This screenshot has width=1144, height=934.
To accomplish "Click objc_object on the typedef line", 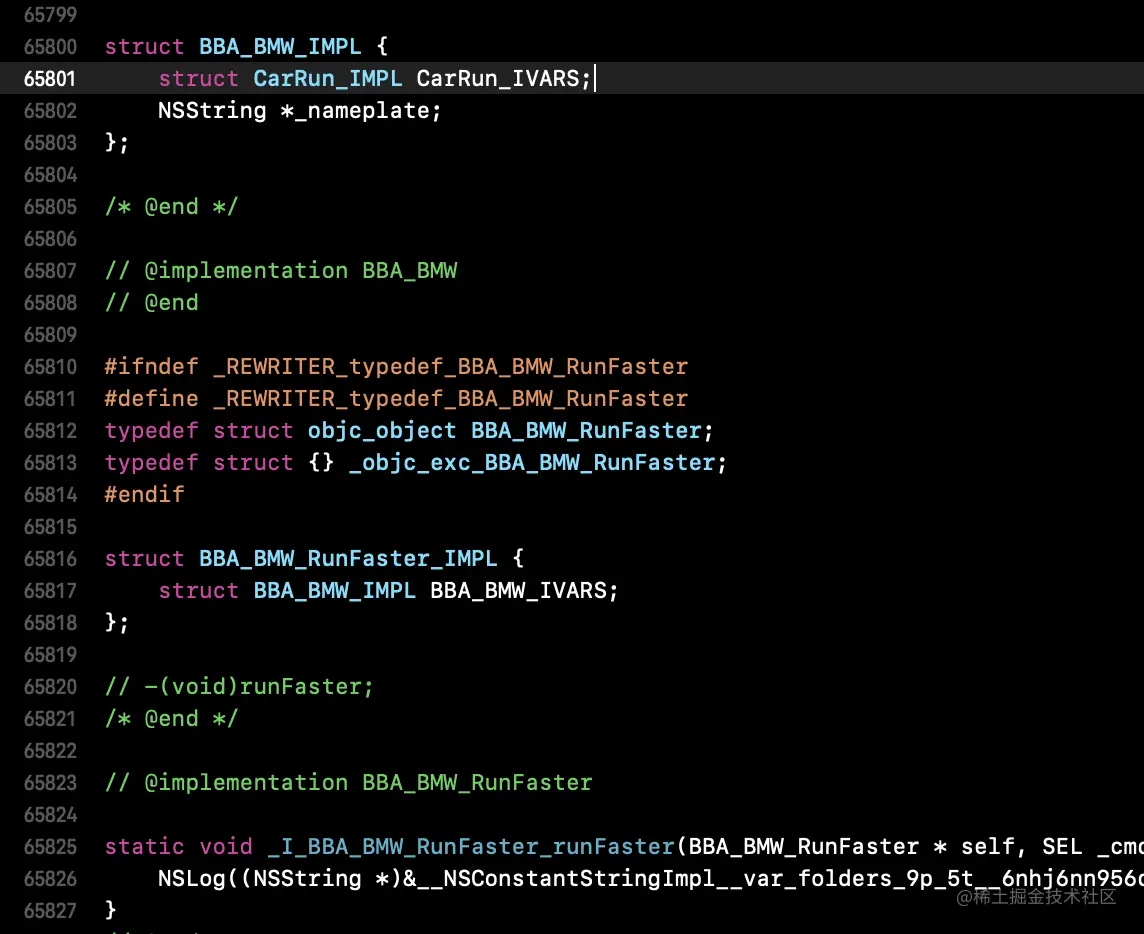I will (382, 431).
